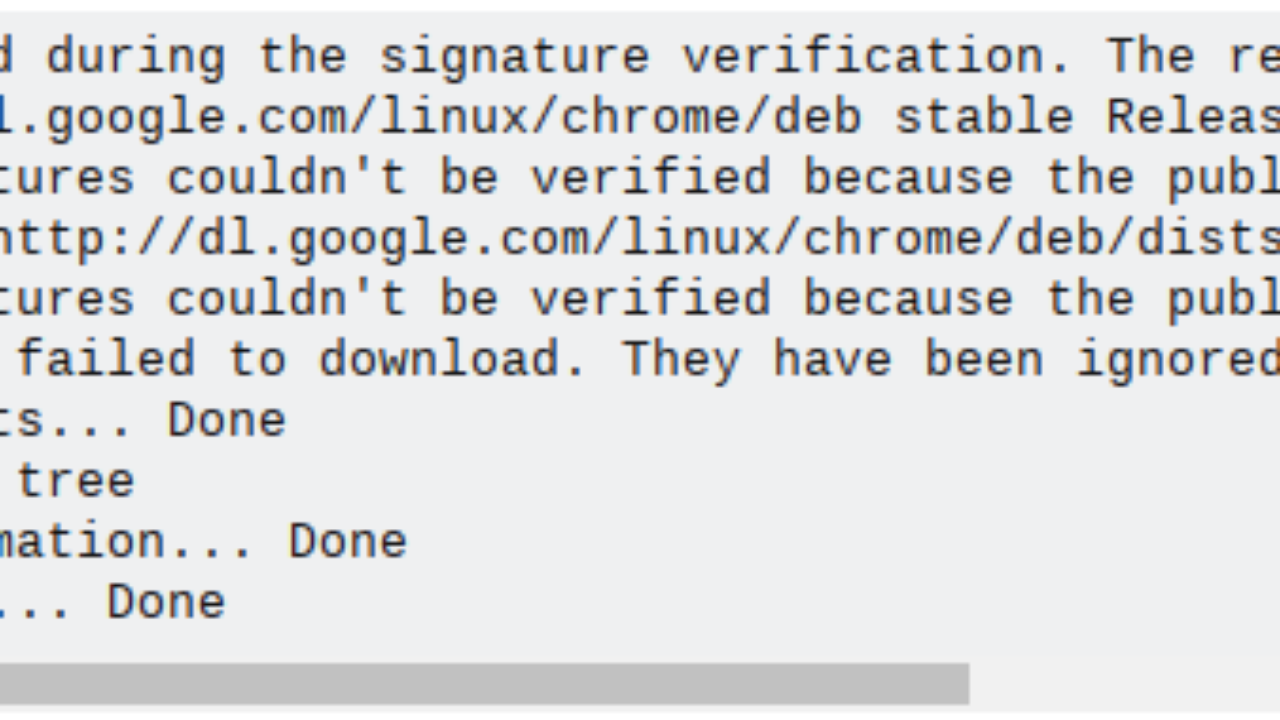Click "verified" in the third output line
This screenshot has height=720, width=1280.
click(x=650, y=178)
